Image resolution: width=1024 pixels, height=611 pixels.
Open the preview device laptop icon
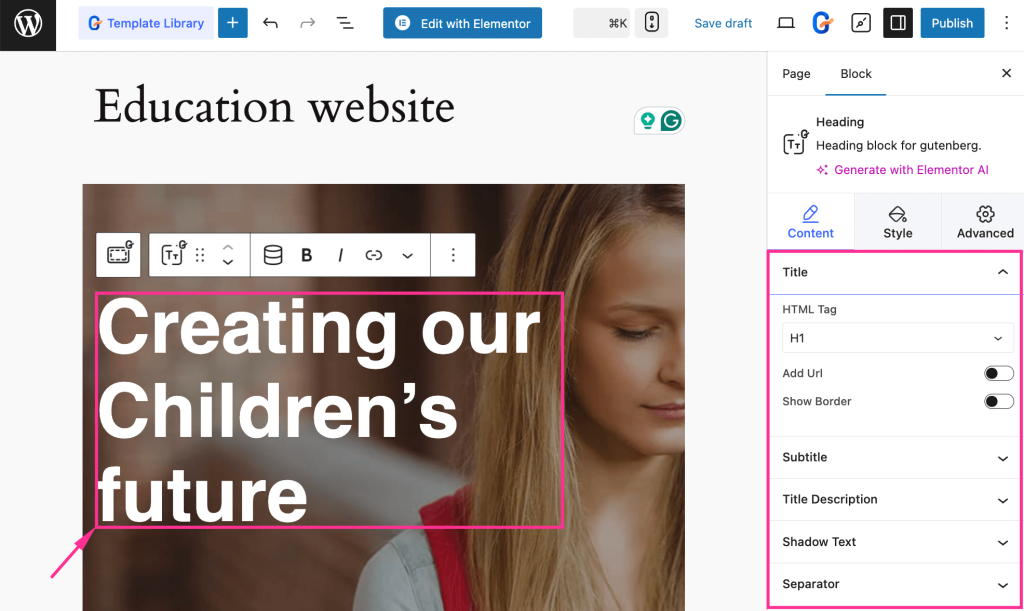(786, 22)
